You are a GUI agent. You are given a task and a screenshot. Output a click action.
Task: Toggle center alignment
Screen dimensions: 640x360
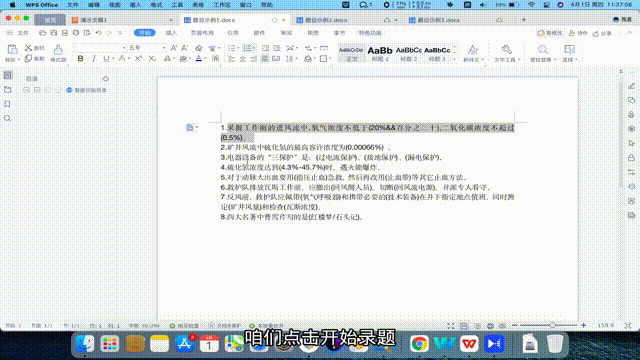243,59
